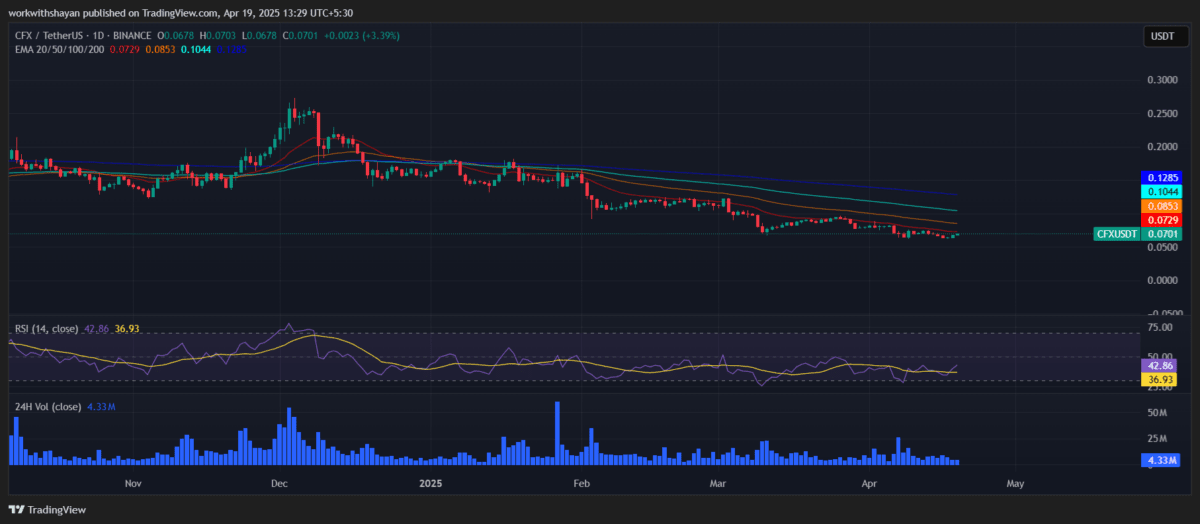Click the 0.0000 price axis label
The image size is (1200, 524).
pos(1162,281)
